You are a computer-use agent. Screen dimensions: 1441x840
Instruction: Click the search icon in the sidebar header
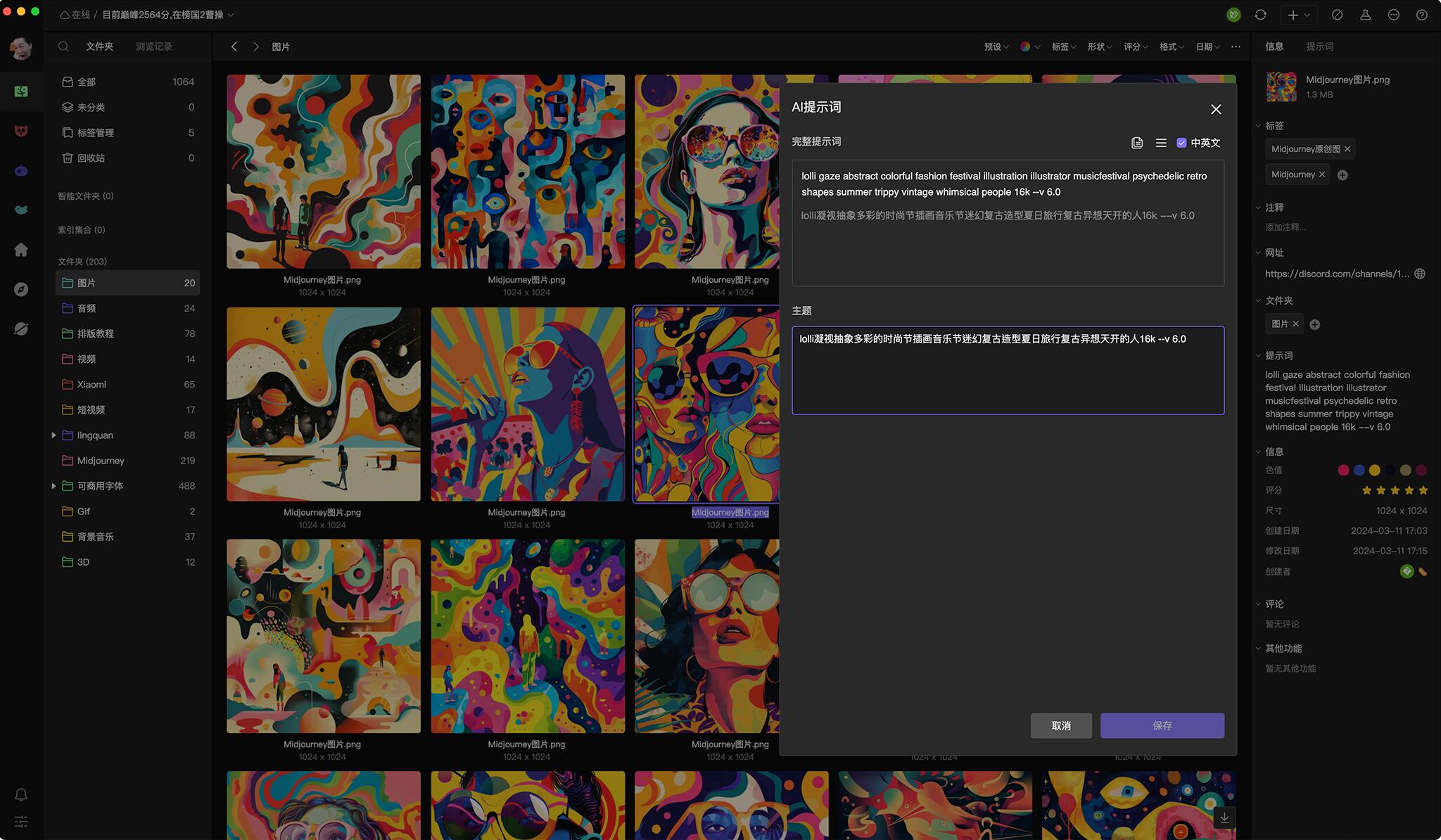(x=63, y=46)
